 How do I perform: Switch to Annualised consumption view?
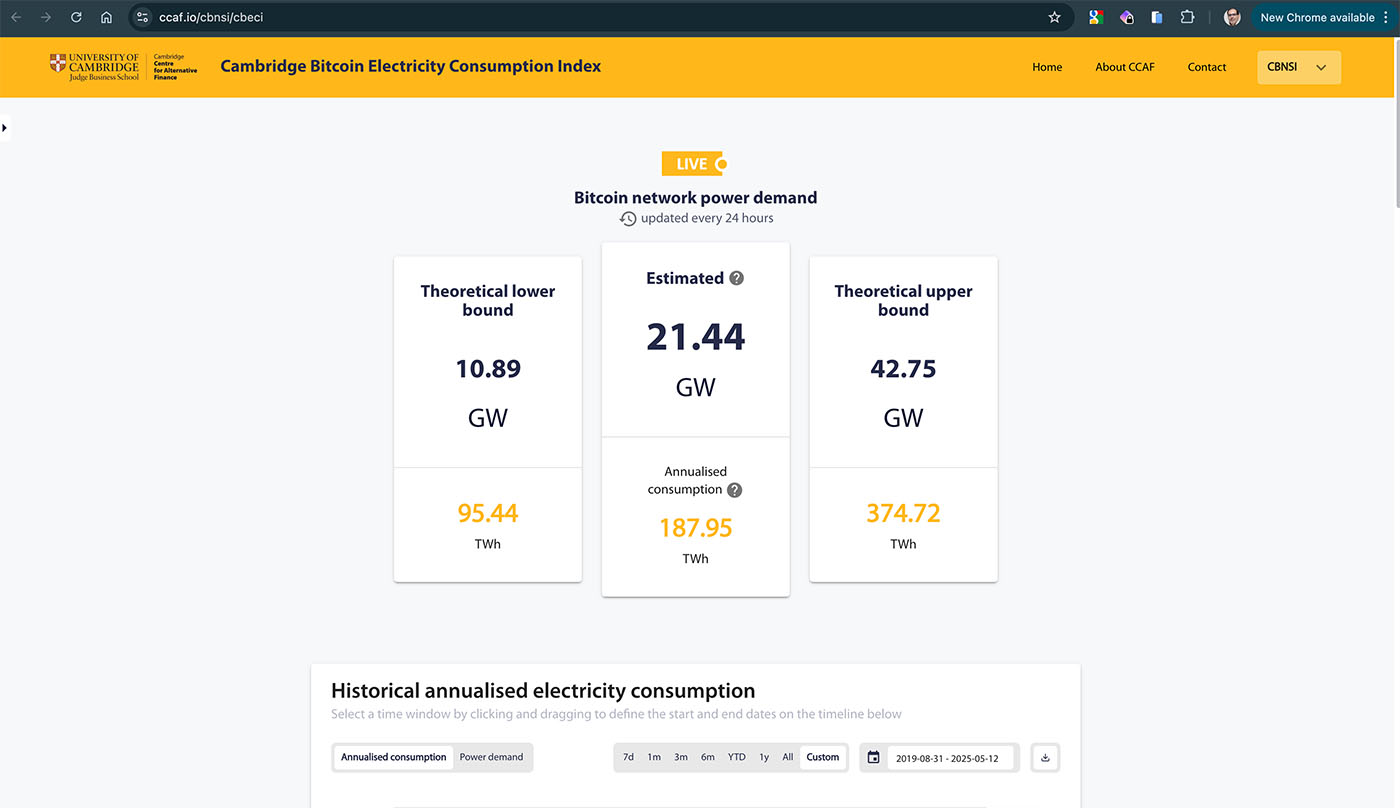tap(393, 757)
